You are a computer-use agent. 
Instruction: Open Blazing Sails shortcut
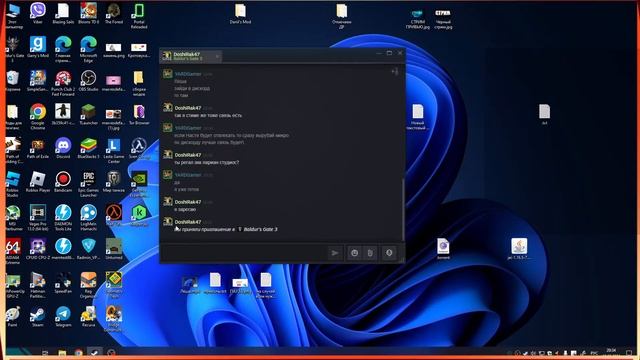(63, 13)
